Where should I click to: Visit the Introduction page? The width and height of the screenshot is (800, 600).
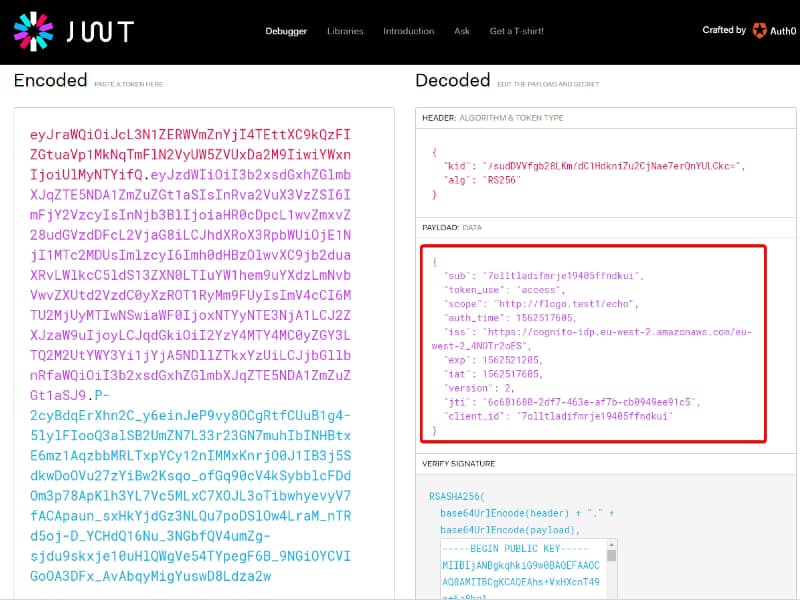tap(408, 31)
